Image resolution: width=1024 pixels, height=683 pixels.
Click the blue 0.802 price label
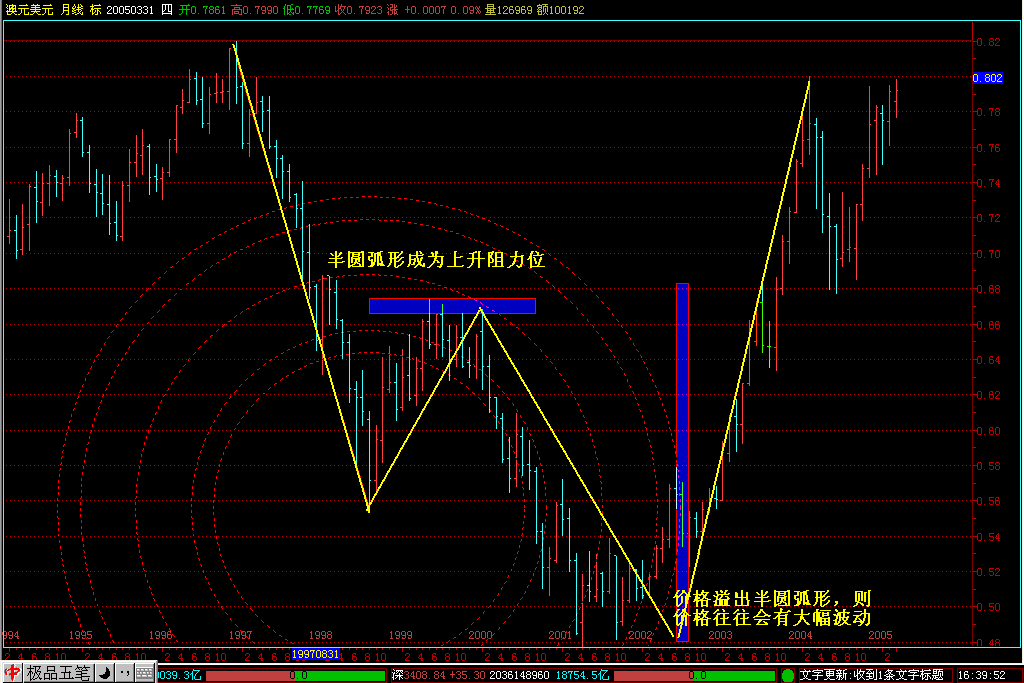[987, 78]
